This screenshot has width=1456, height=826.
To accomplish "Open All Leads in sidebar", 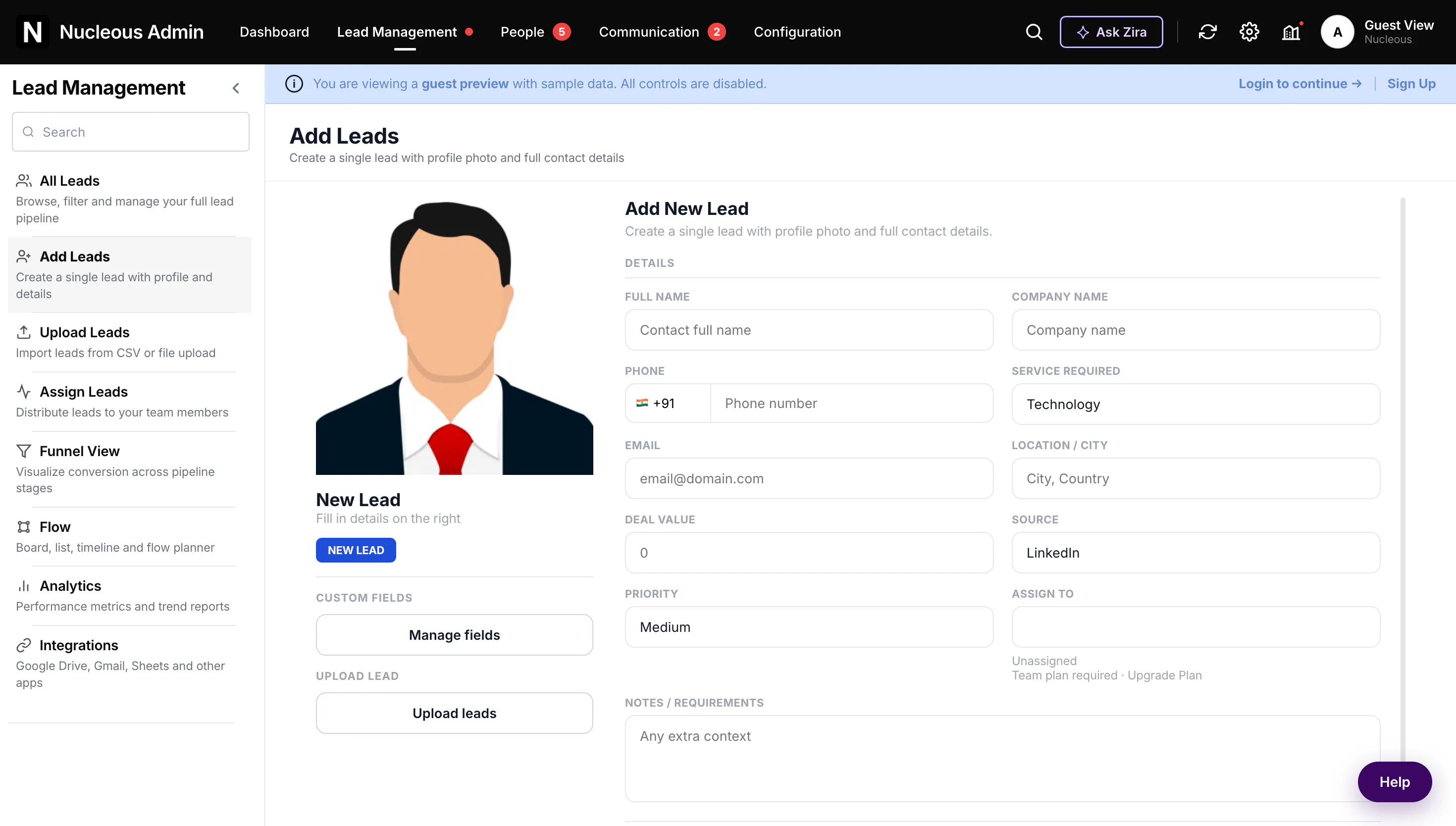I will click(x=129, y=199).
